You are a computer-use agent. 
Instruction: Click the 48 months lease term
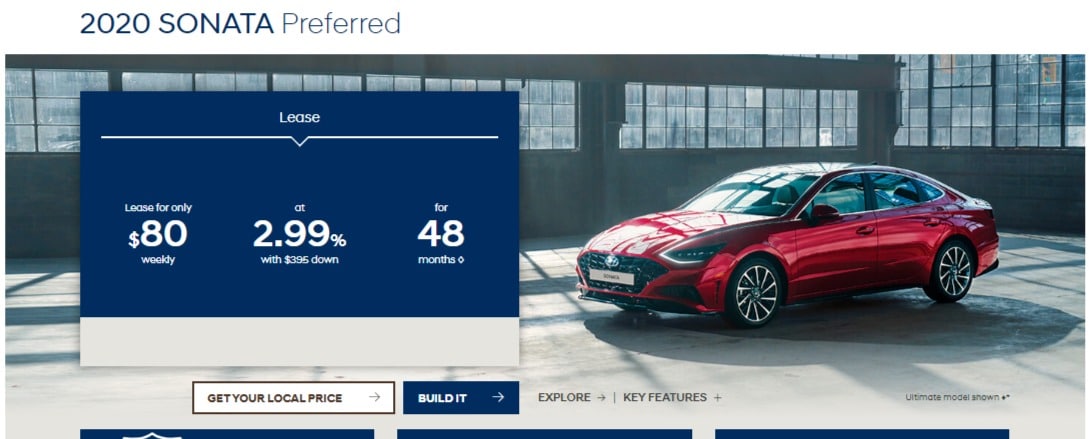tap(441, 234)
